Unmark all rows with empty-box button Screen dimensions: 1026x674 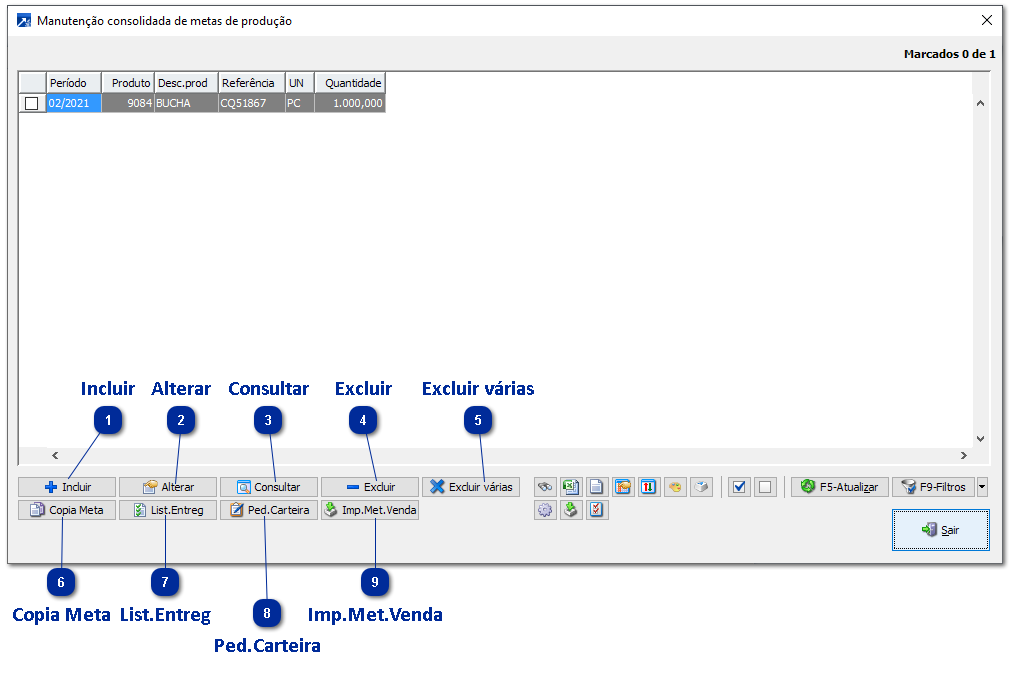pos(765,487)
